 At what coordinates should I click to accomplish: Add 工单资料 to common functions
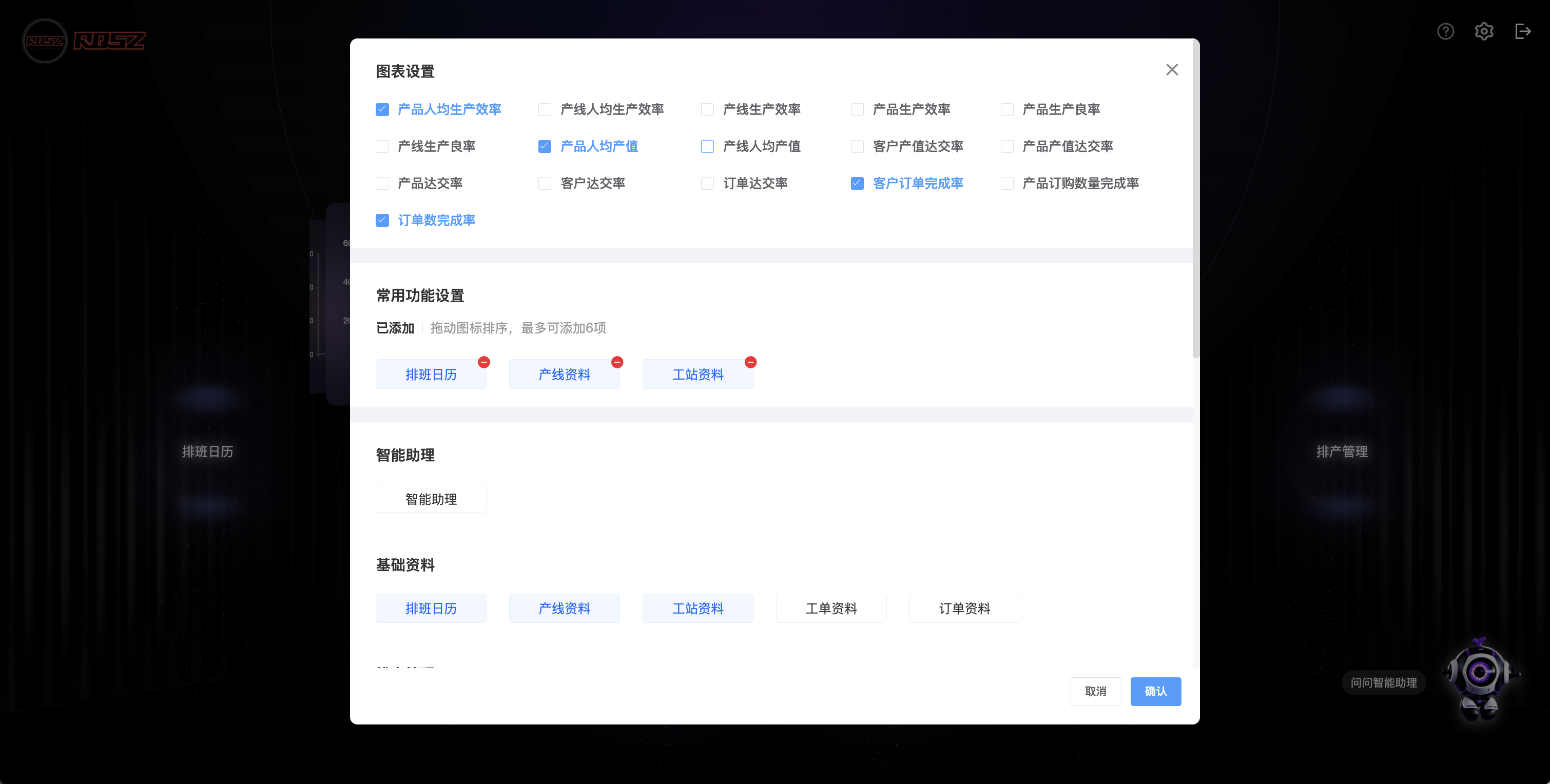(831, 609)
